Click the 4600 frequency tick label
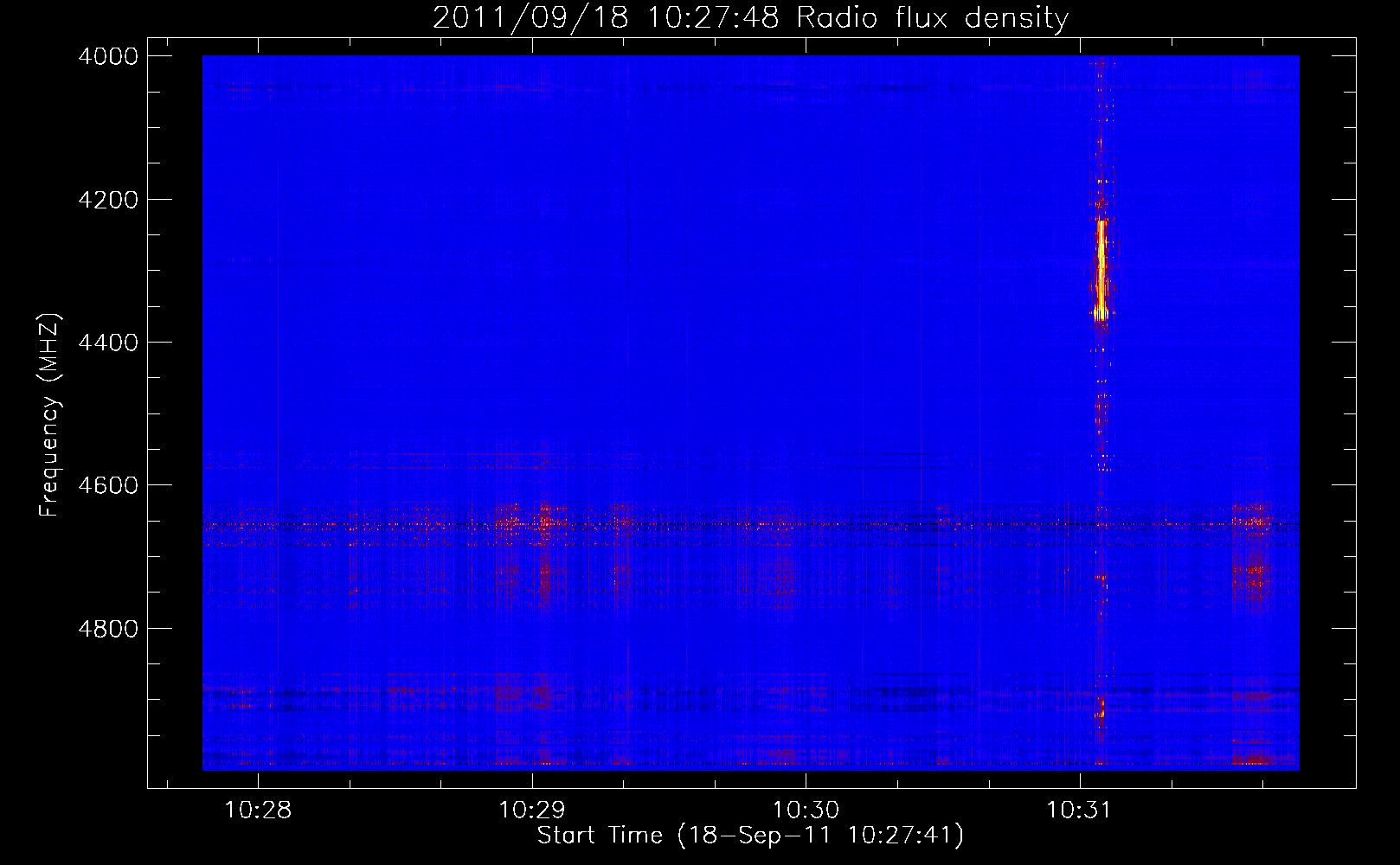The width and height of the screenshot is (1400, 865). click(108, 485)
